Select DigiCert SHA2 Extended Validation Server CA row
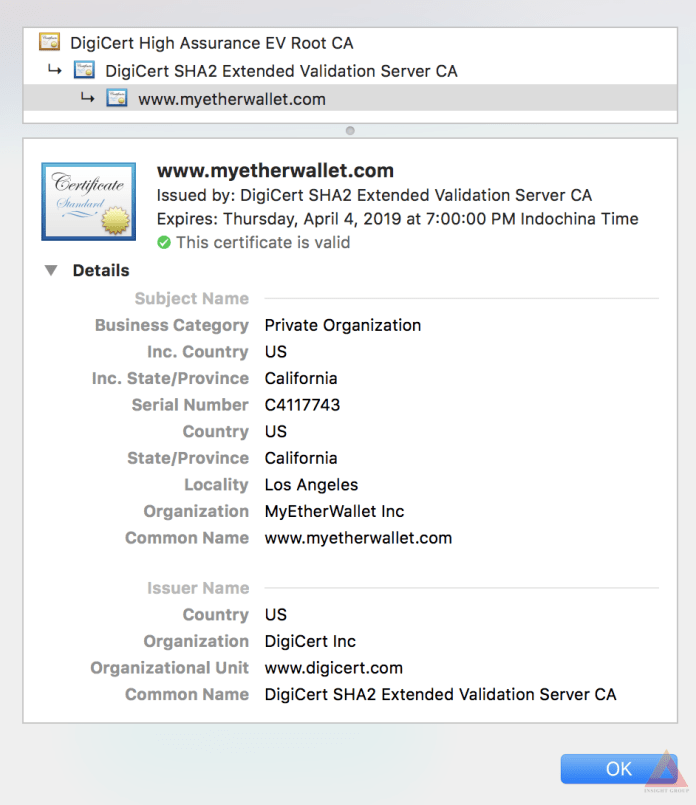This screenshot has height=805, width=696. (x=281, y=71)
